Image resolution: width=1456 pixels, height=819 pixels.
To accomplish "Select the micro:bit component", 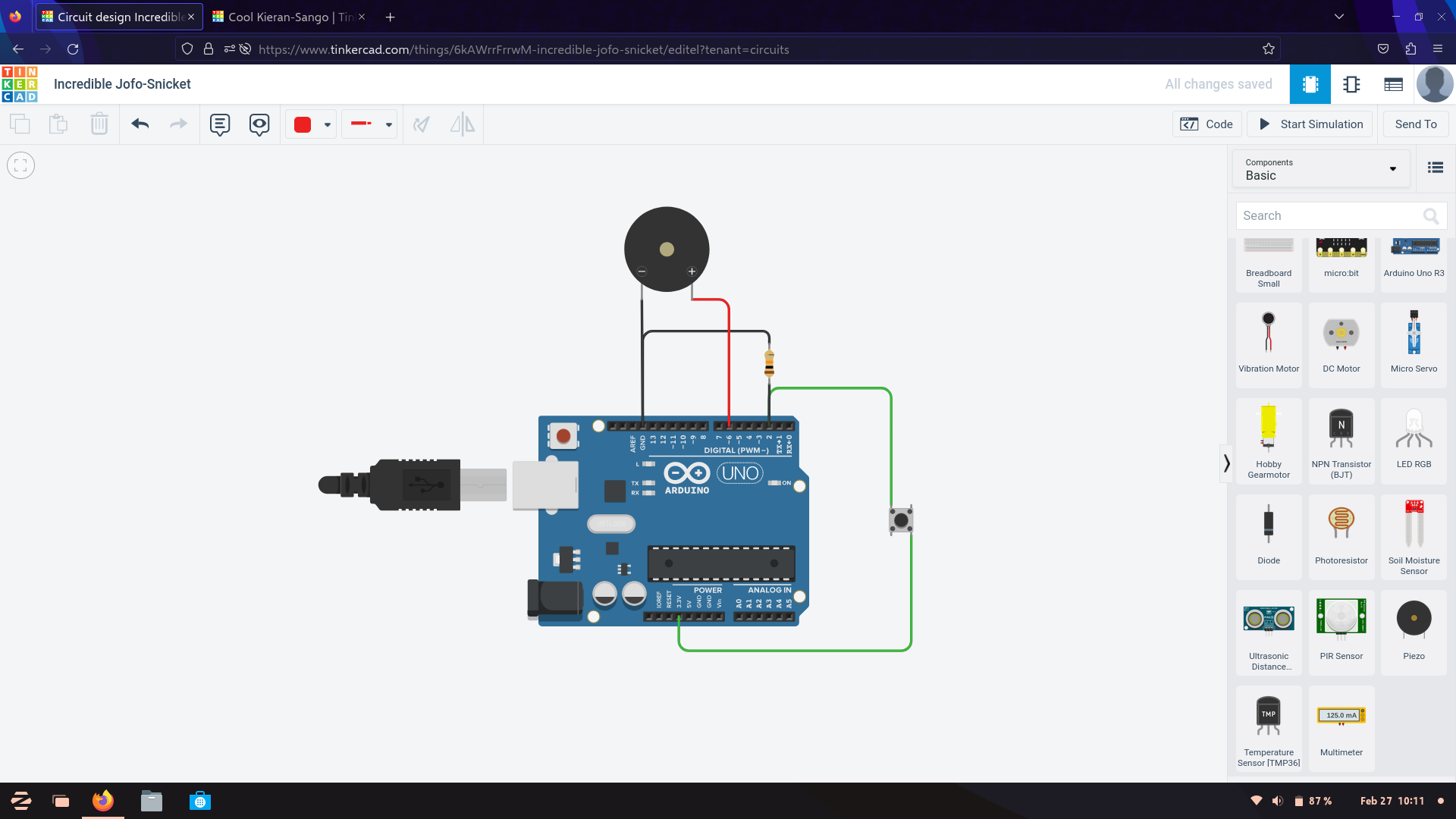I will (x=1341, y=264).
